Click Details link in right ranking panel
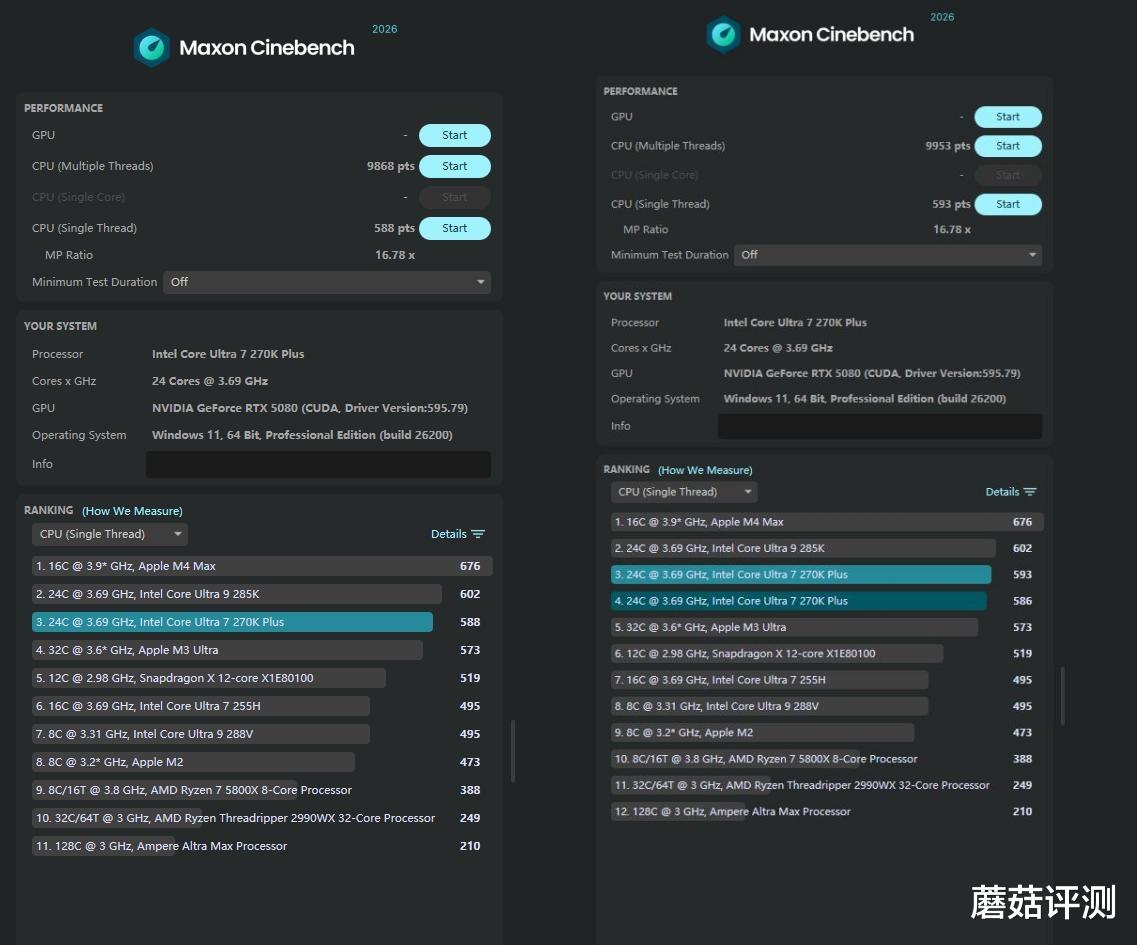 pyautogui.click(x=1002, y=492)
